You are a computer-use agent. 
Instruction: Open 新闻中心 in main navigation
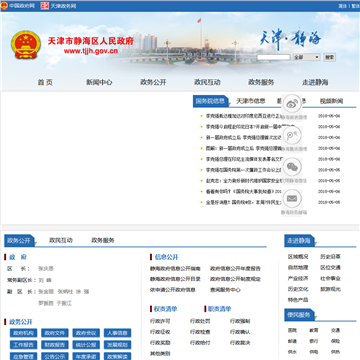pos(99,82)
